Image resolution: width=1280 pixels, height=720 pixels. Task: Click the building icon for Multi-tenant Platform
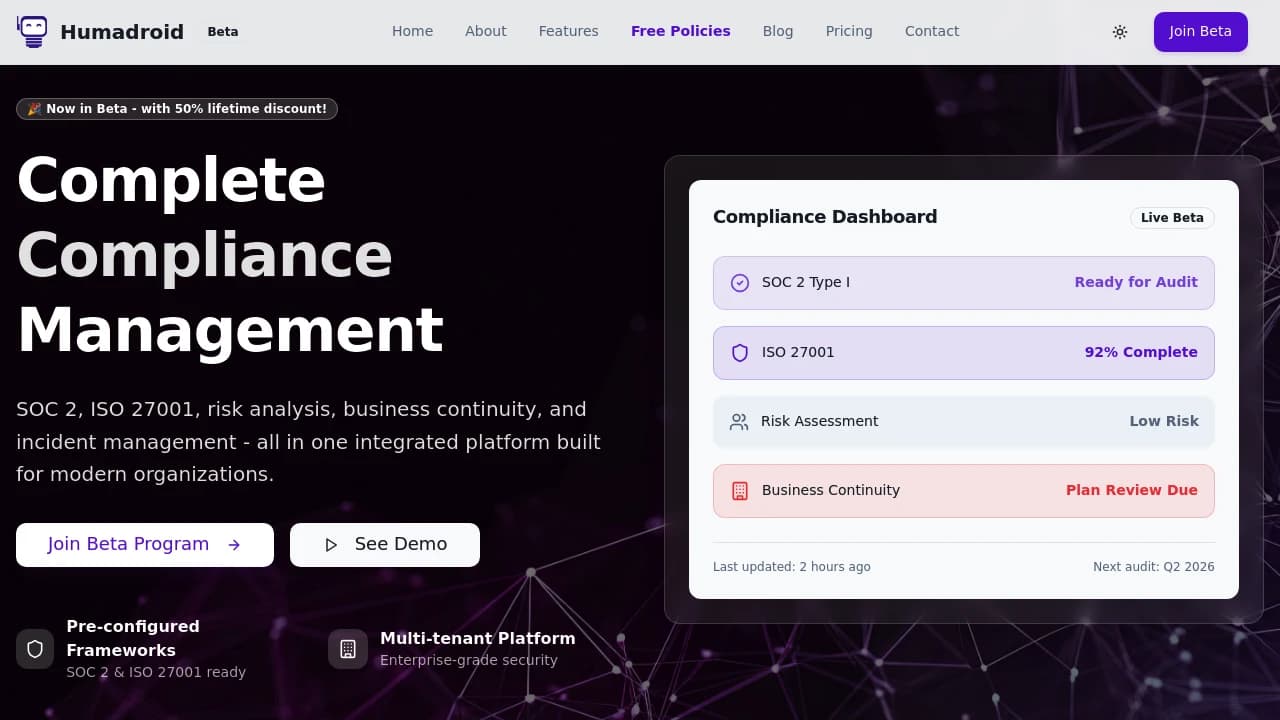[348, 649]
